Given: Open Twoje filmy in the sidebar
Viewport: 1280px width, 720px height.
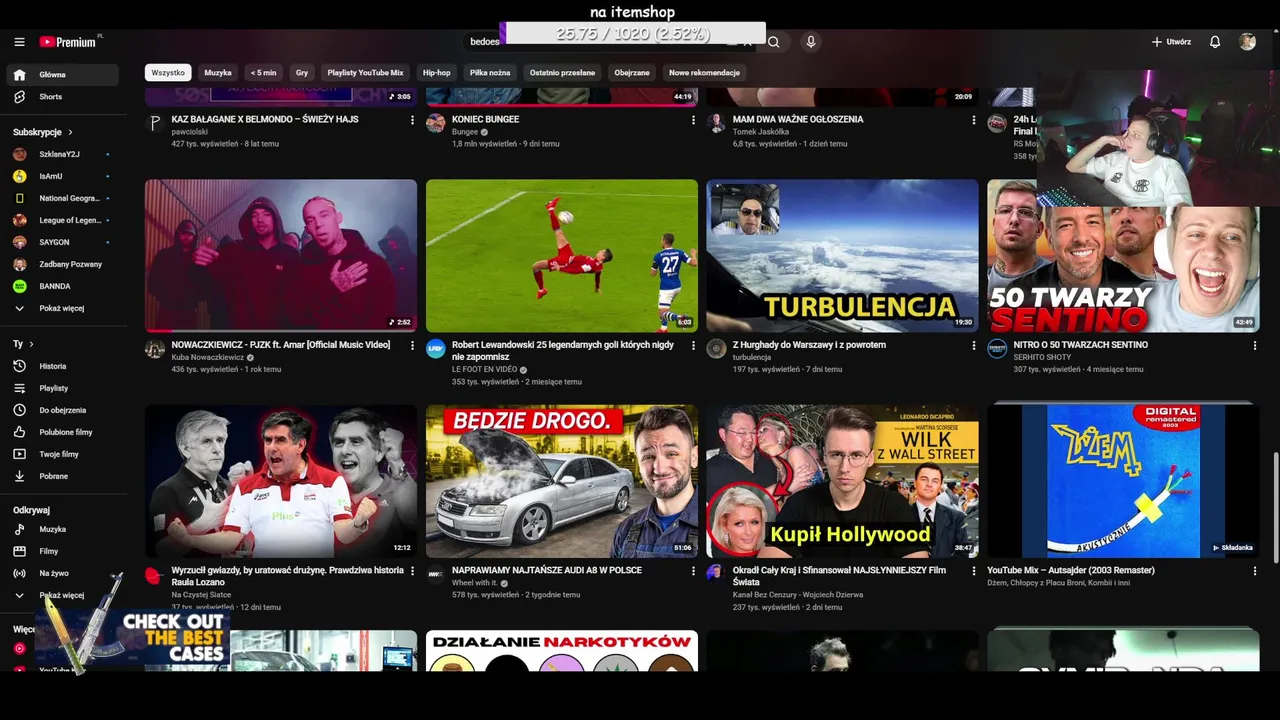Looking at the screenshot, I should (x=62, y=454).
